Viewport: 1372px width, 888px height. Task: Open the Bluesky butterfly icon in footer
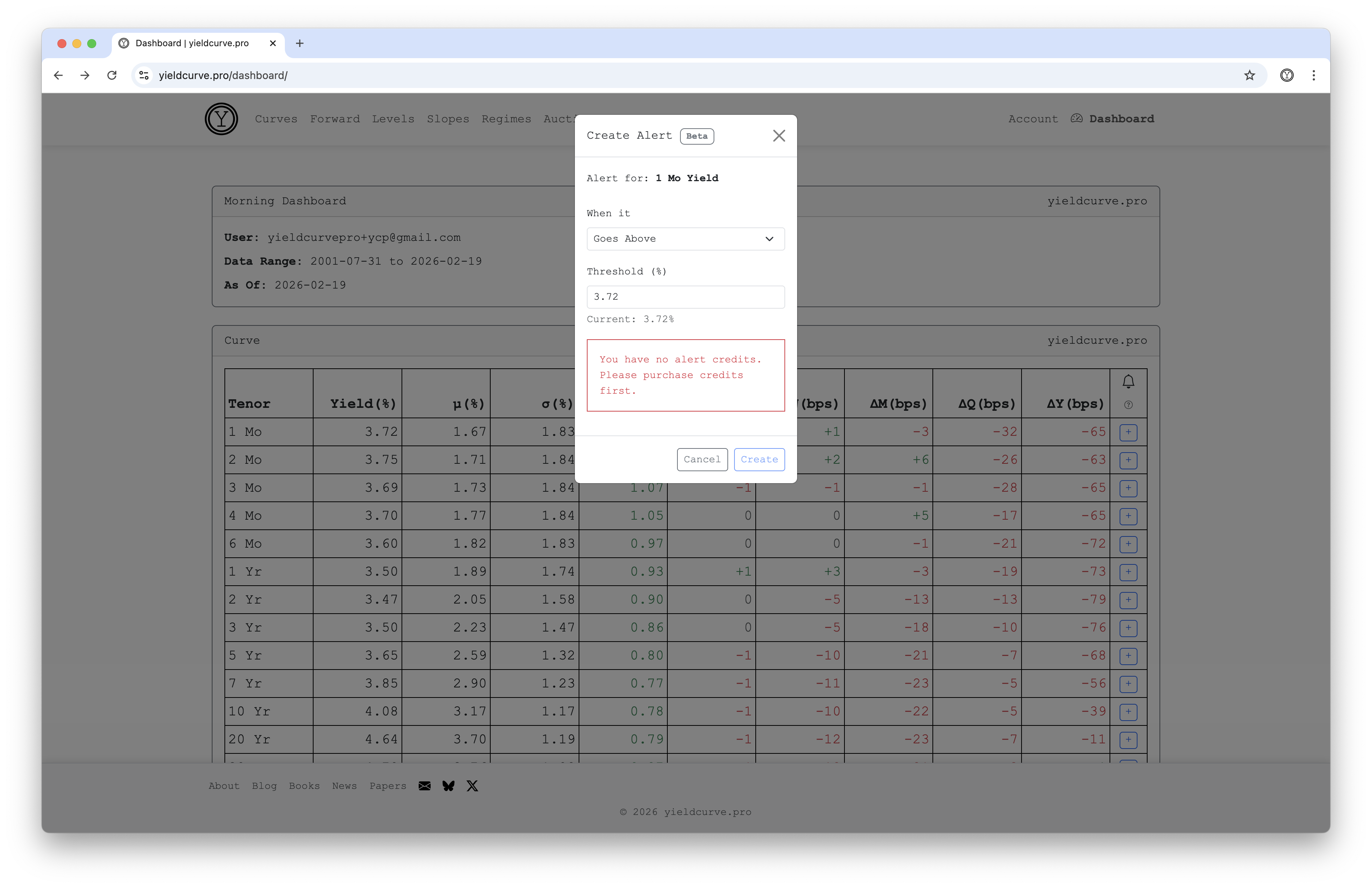pyautogui.click(x=449, y=786)
